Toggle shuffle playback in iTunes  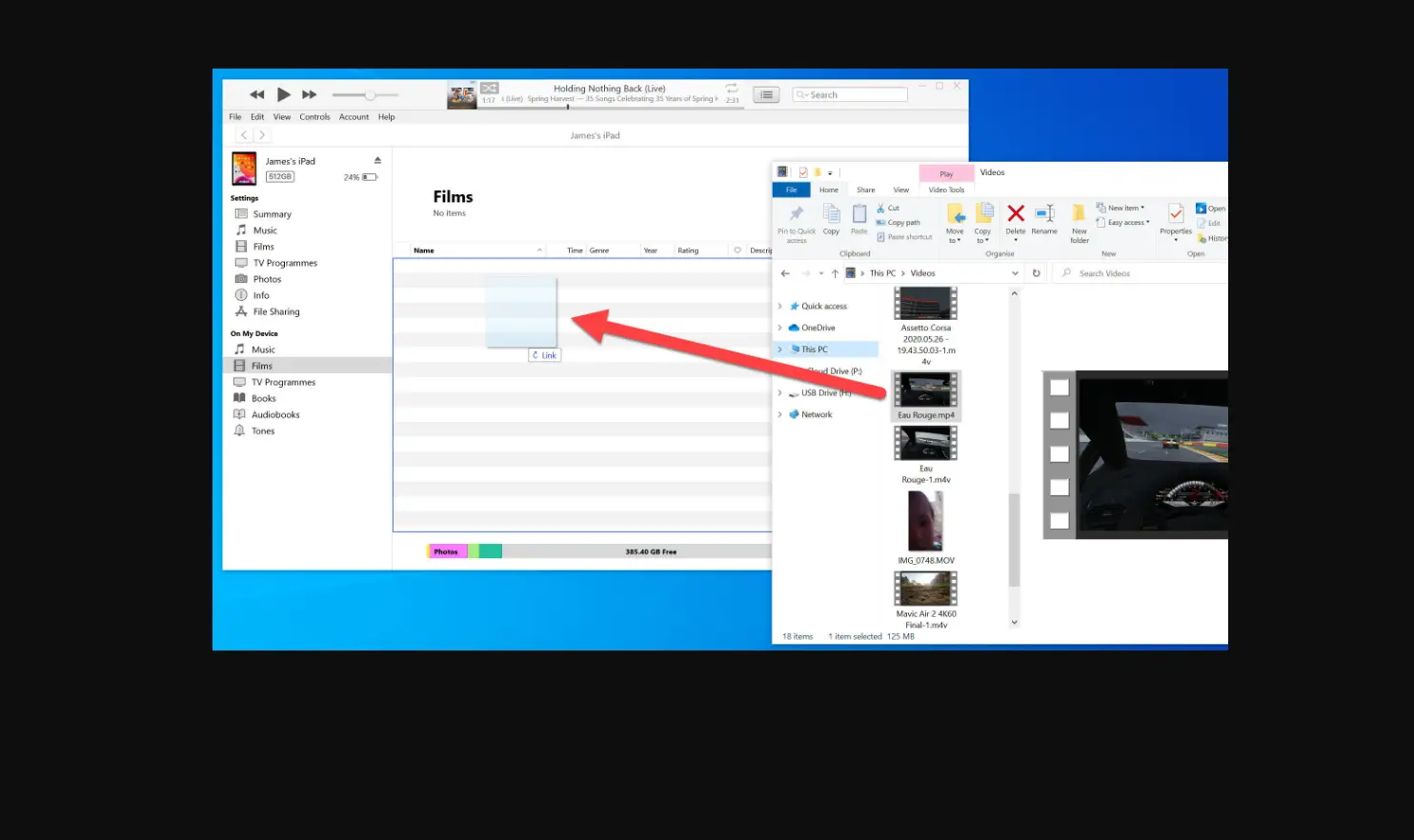pyautogui.click(x=489, y=87)
